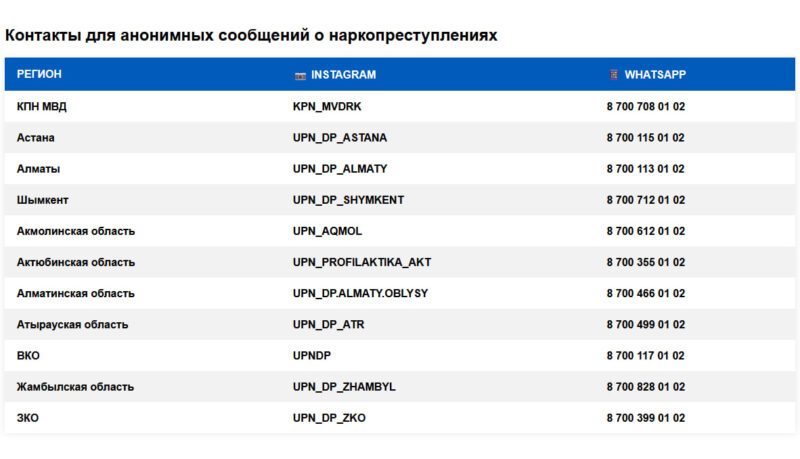800x459 pixels.
Task: Click the ВКО region cell
Action: point(28,355)
